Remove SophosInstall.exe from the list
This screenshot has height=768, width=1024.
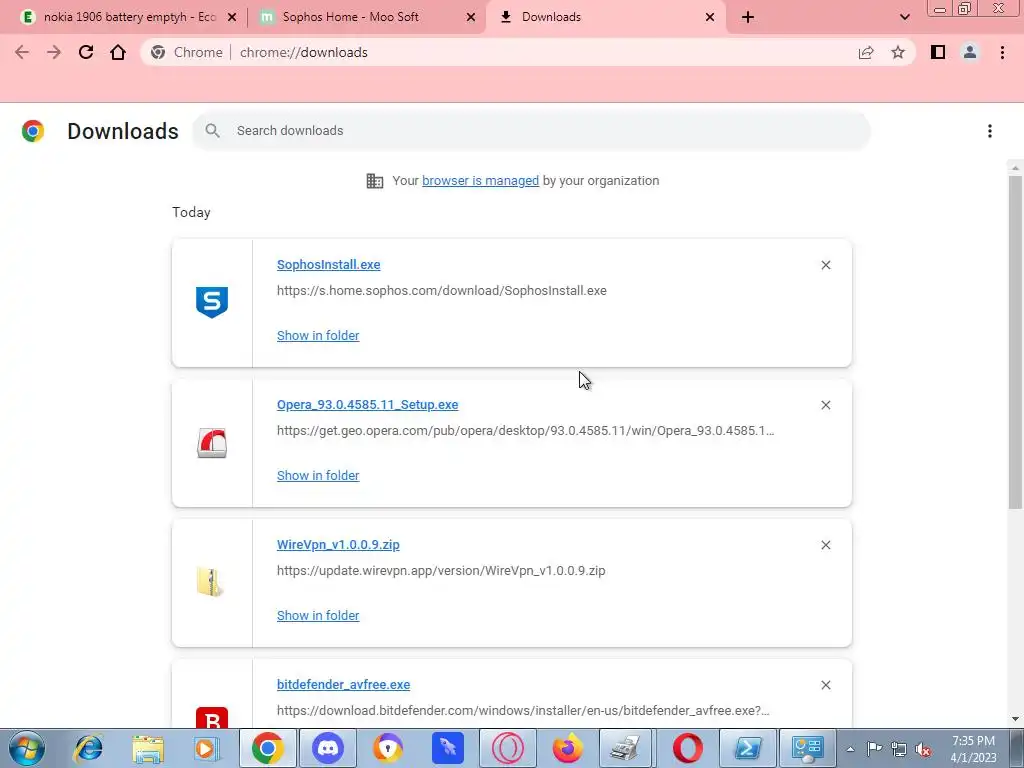pos(825,264)
